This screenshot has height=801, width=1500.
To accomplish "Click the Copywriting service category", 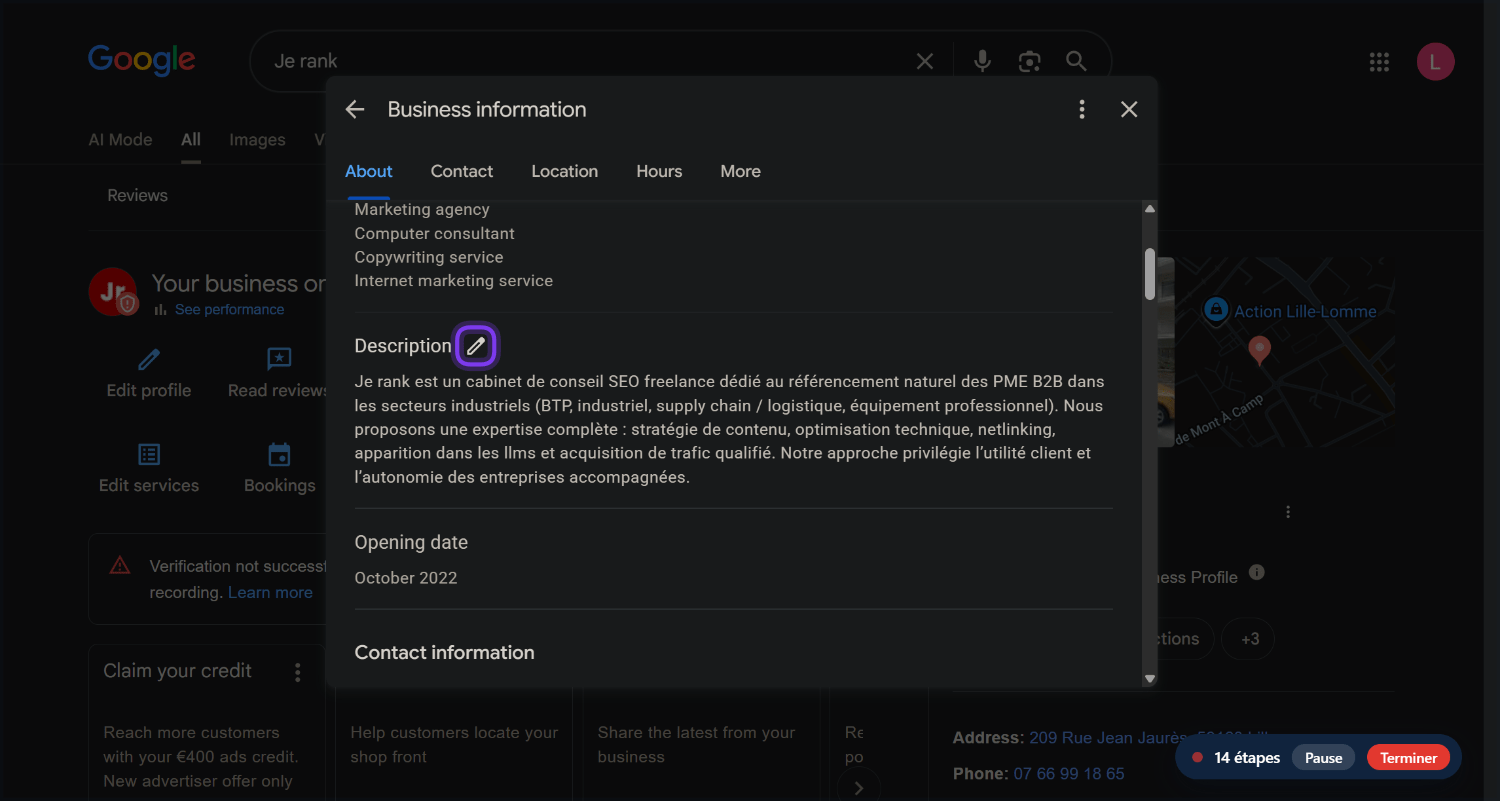I will coord(429,257).
